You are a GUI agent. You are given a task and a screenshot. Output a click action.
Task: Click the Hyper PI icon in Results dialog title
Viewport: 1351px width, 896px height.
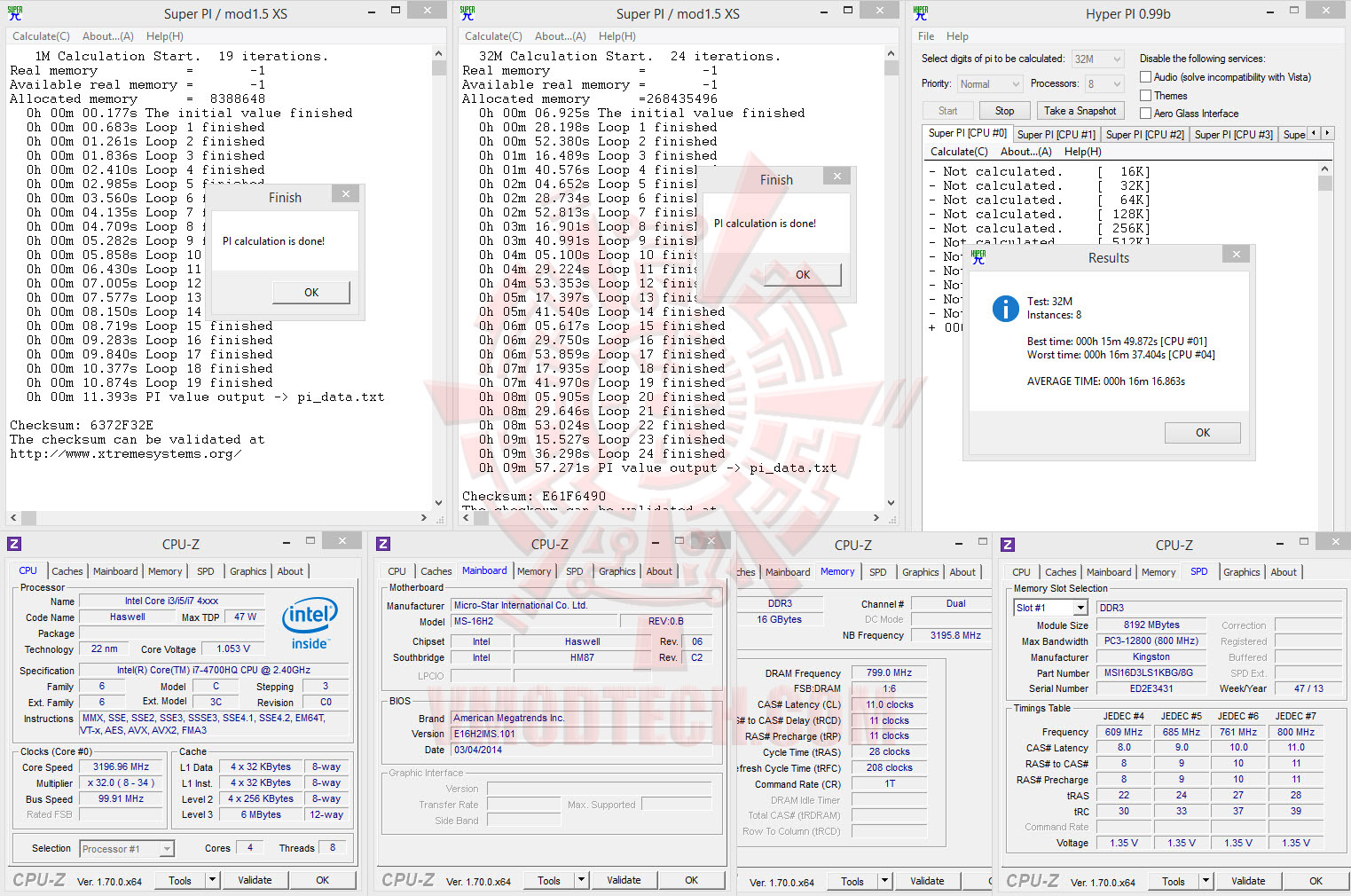[978, 257]
